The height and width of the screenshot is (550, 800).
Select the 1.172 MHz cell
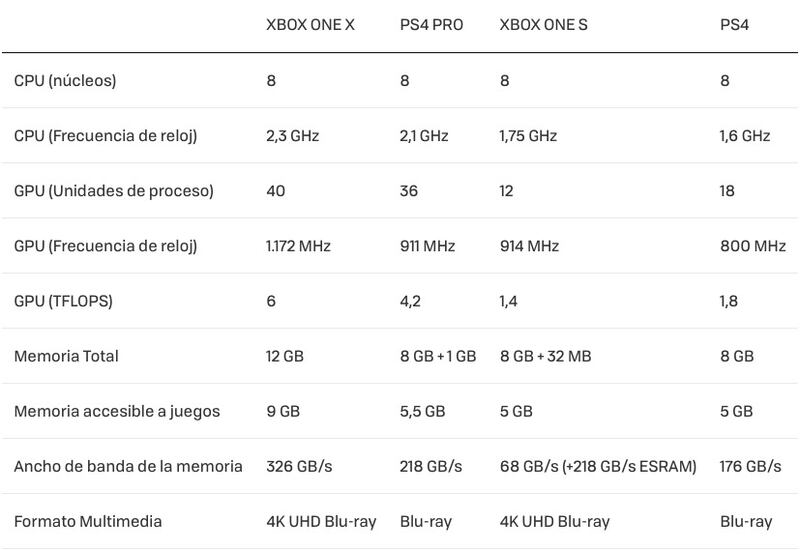pos(298,246)
